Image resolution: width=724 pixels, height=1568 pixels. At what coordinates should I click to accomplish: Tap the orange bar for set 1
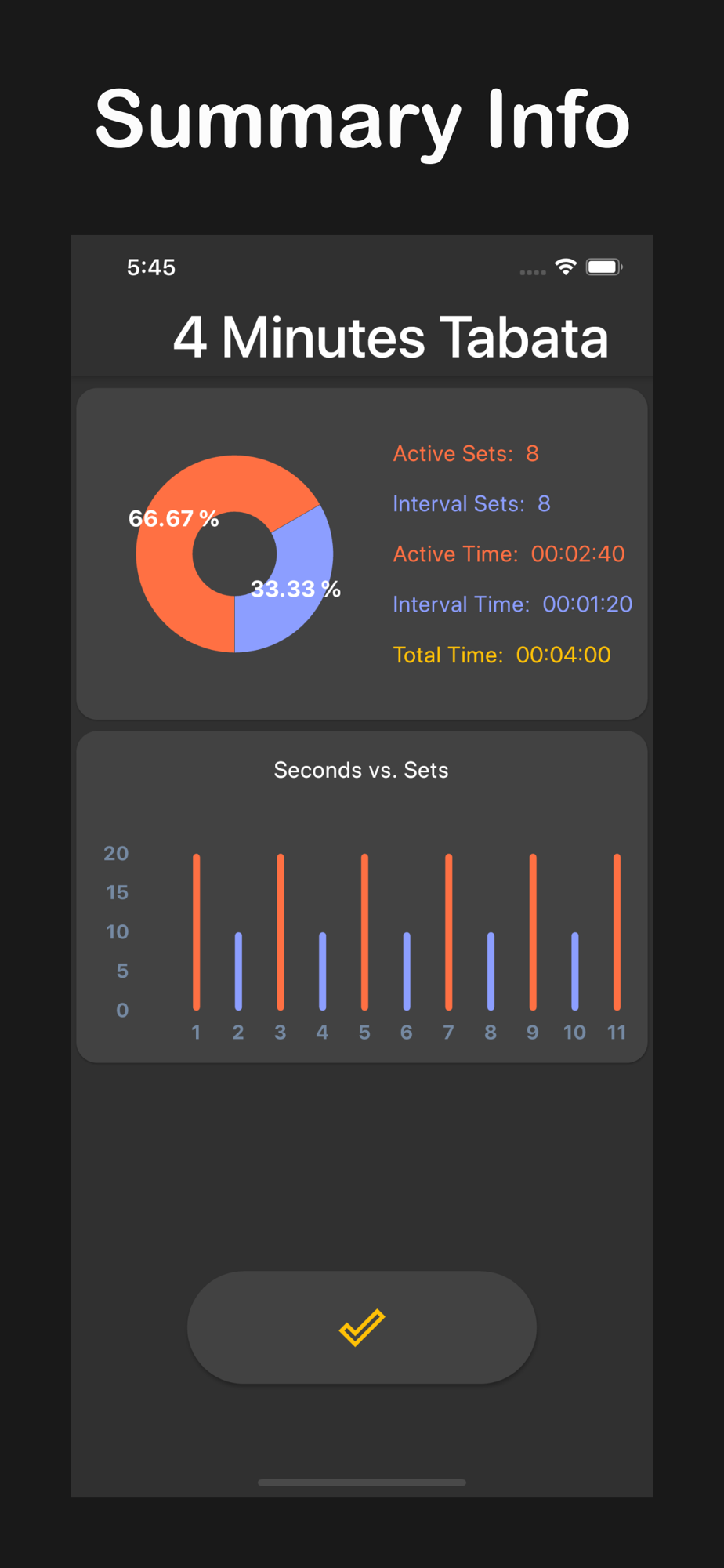pos(197,931)
